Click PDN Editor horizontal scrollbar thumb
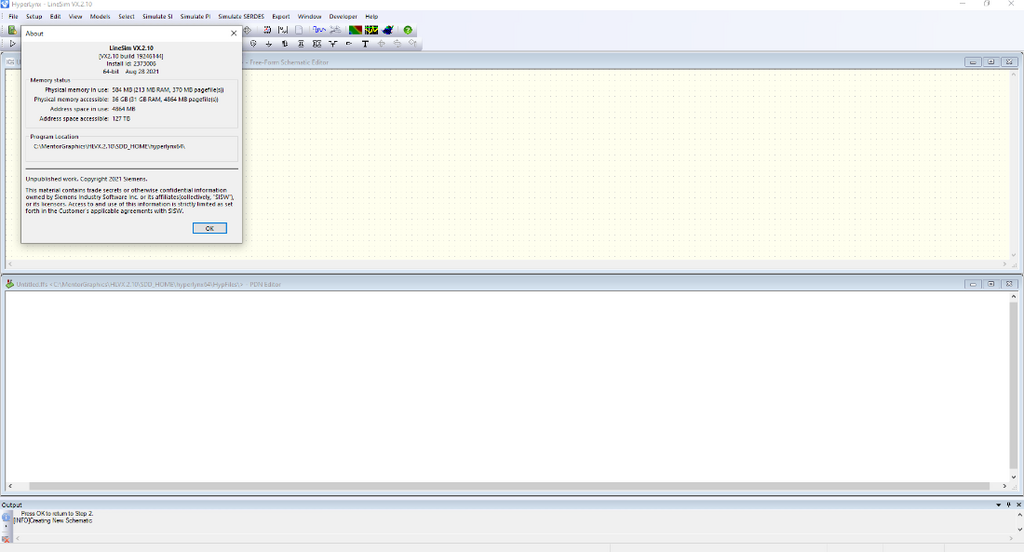Image resolution: width=1024 pixels, height=552 pixels. (x=509, y=486)
